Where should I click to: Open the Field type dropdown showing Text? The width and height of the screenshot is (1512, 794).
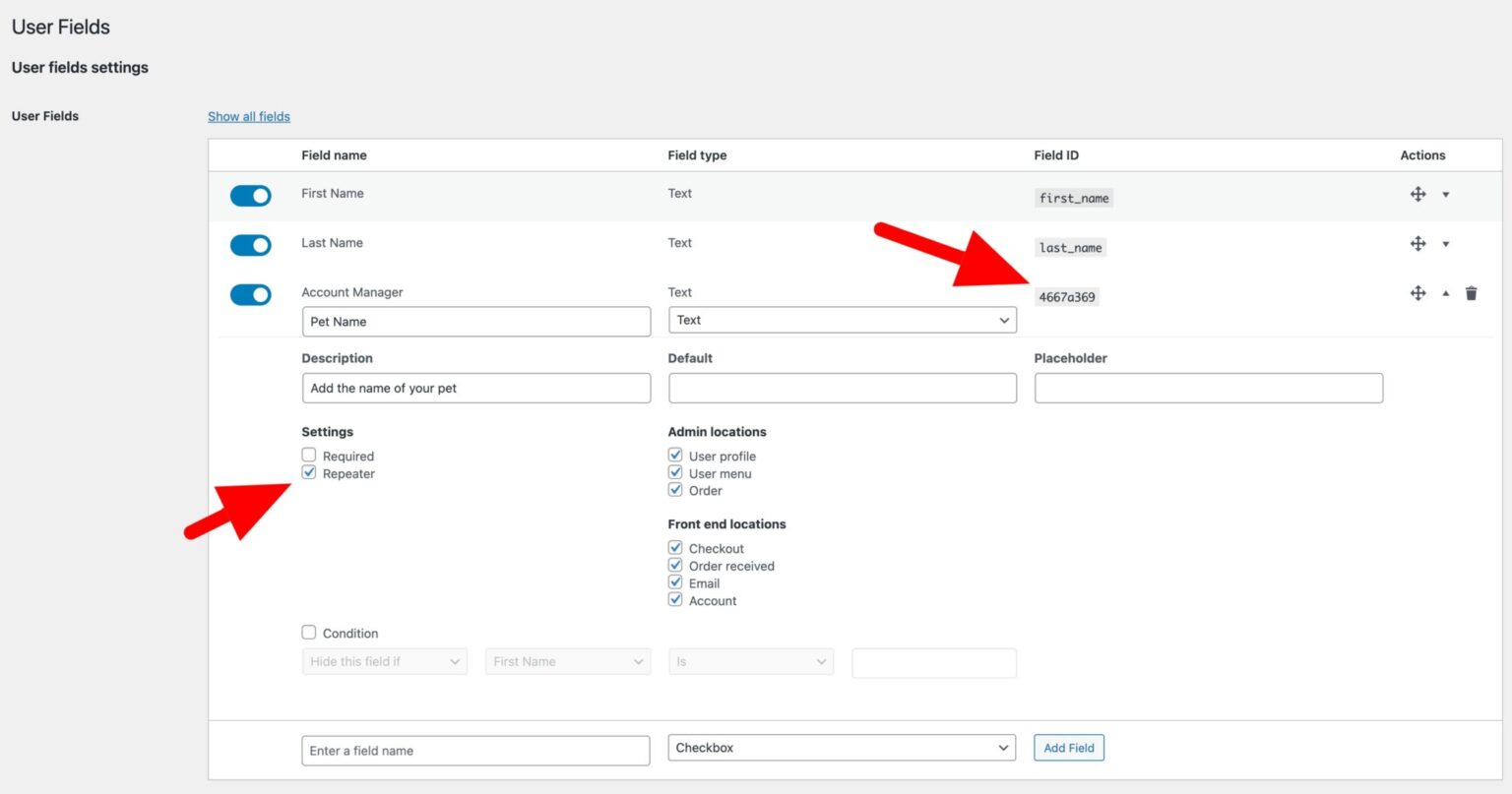click(x=842, y=320)
